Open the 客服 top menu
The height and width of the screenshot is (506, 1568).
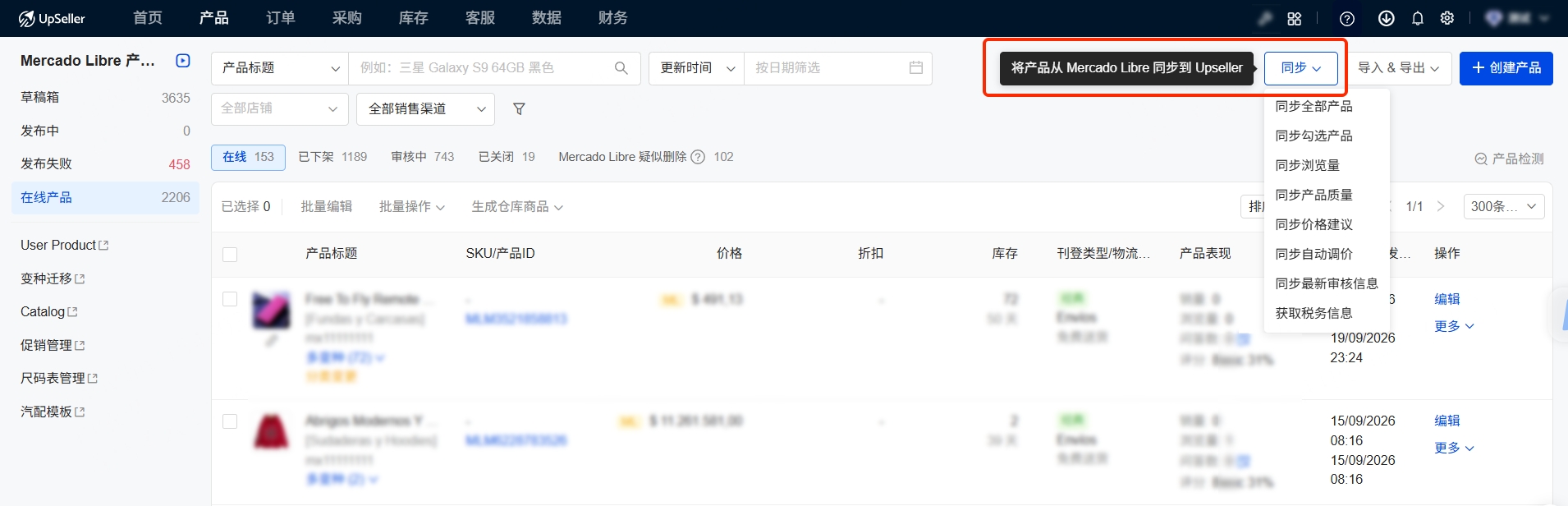pyautogui.click(x=480, y=18)
